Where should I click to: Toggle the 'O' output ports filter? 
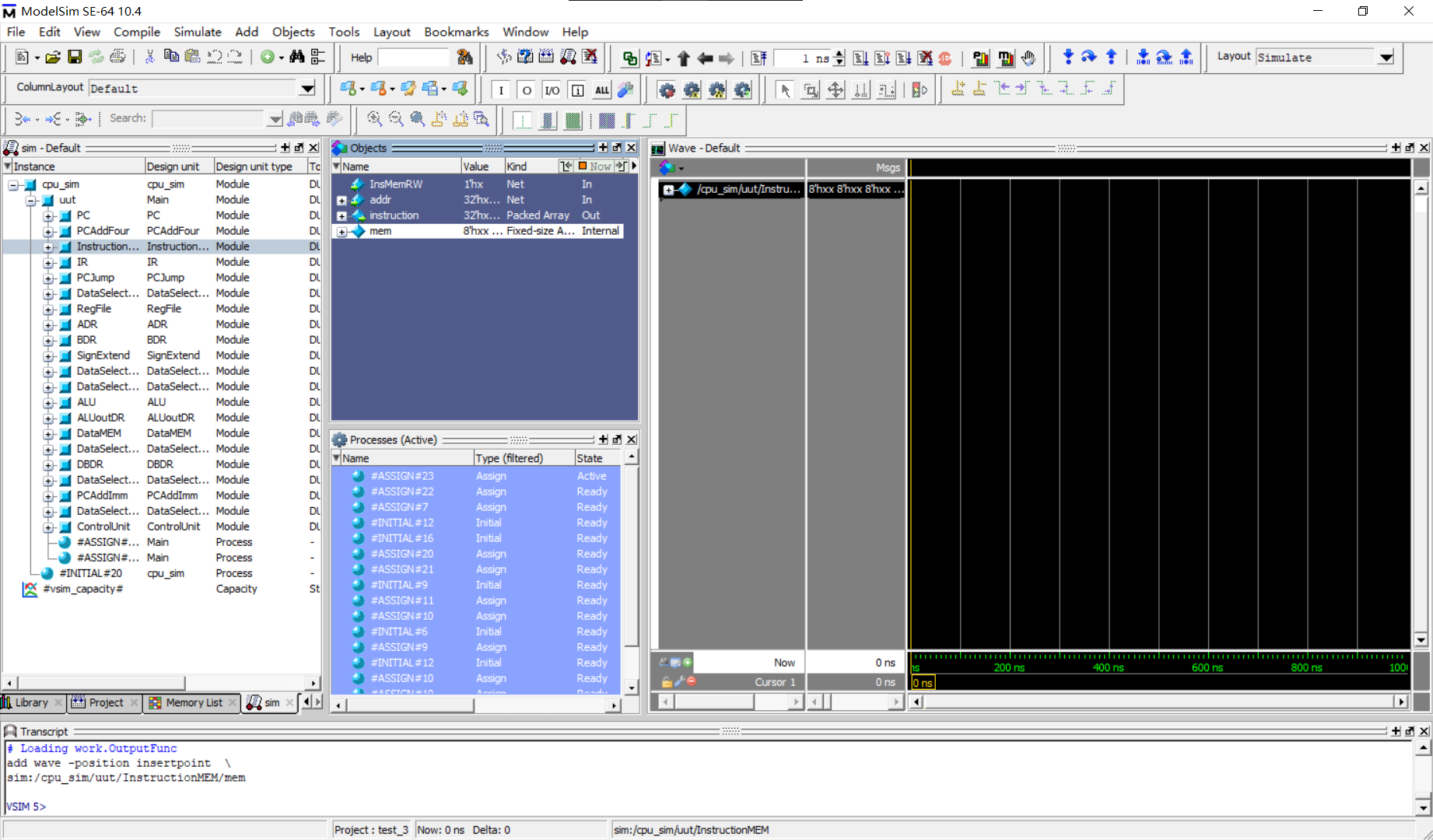(x=527, y=90)
